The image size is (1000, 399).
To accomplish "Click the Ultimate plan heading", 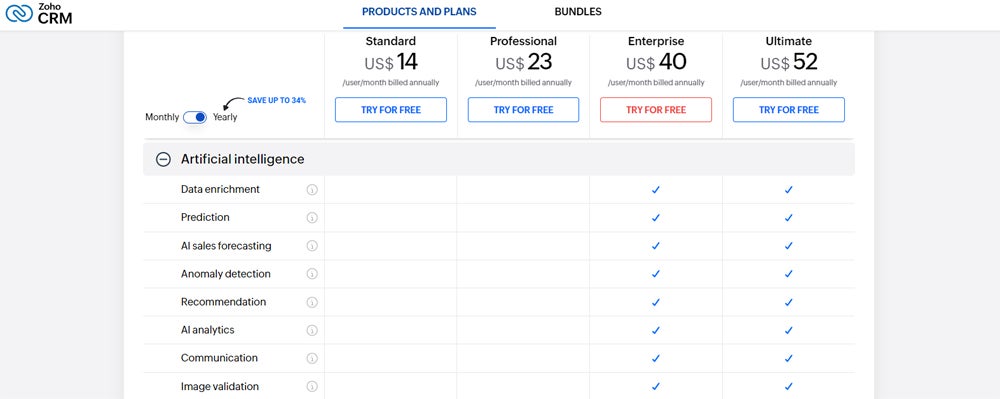I will (x=789, y=41).
